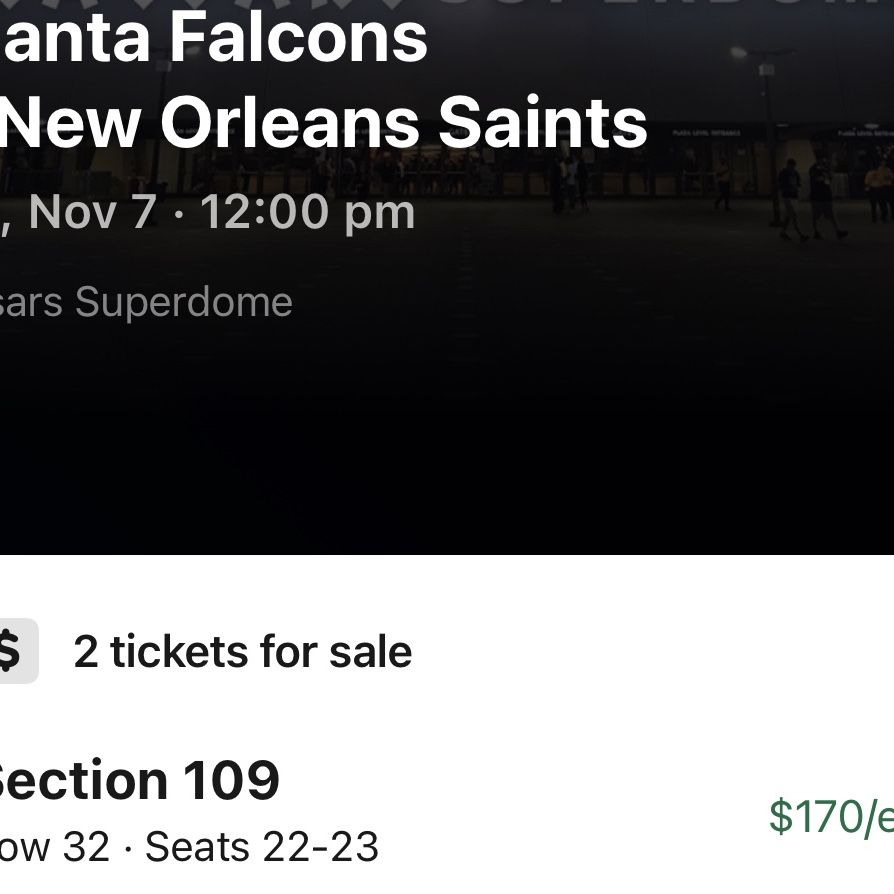Tap the New Orleans Saints team name

click(x=323, y=123)
